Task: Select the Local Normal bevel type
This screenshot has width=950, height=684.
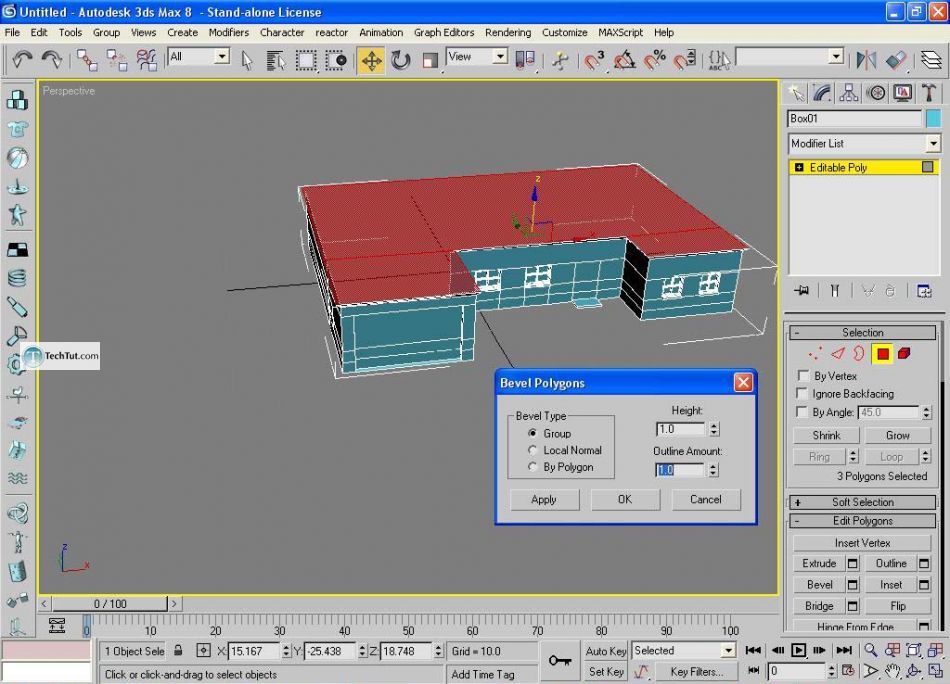Action: pos(532,450)
